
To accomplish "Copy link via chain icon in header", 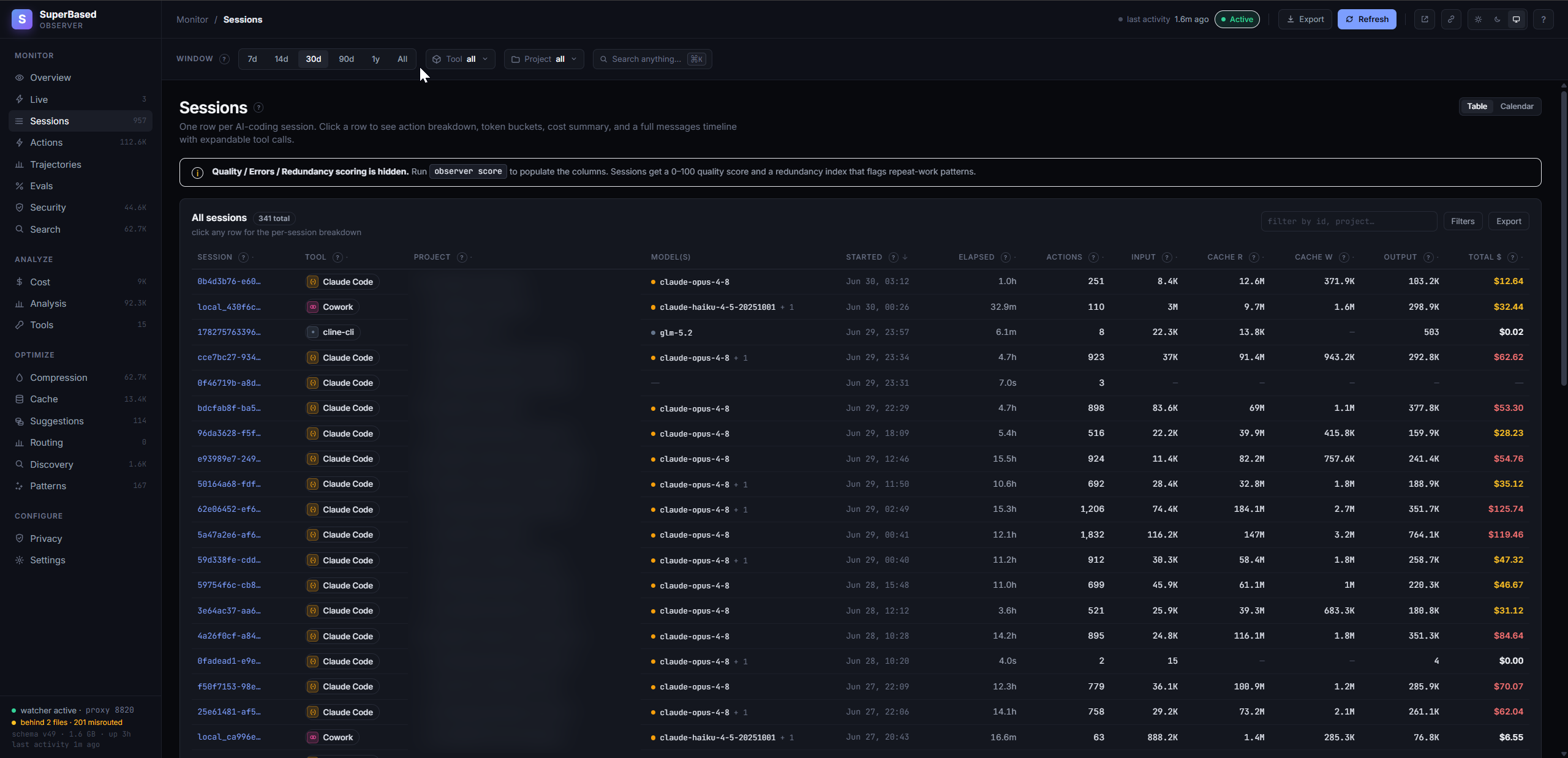I will click(1451, 19).
